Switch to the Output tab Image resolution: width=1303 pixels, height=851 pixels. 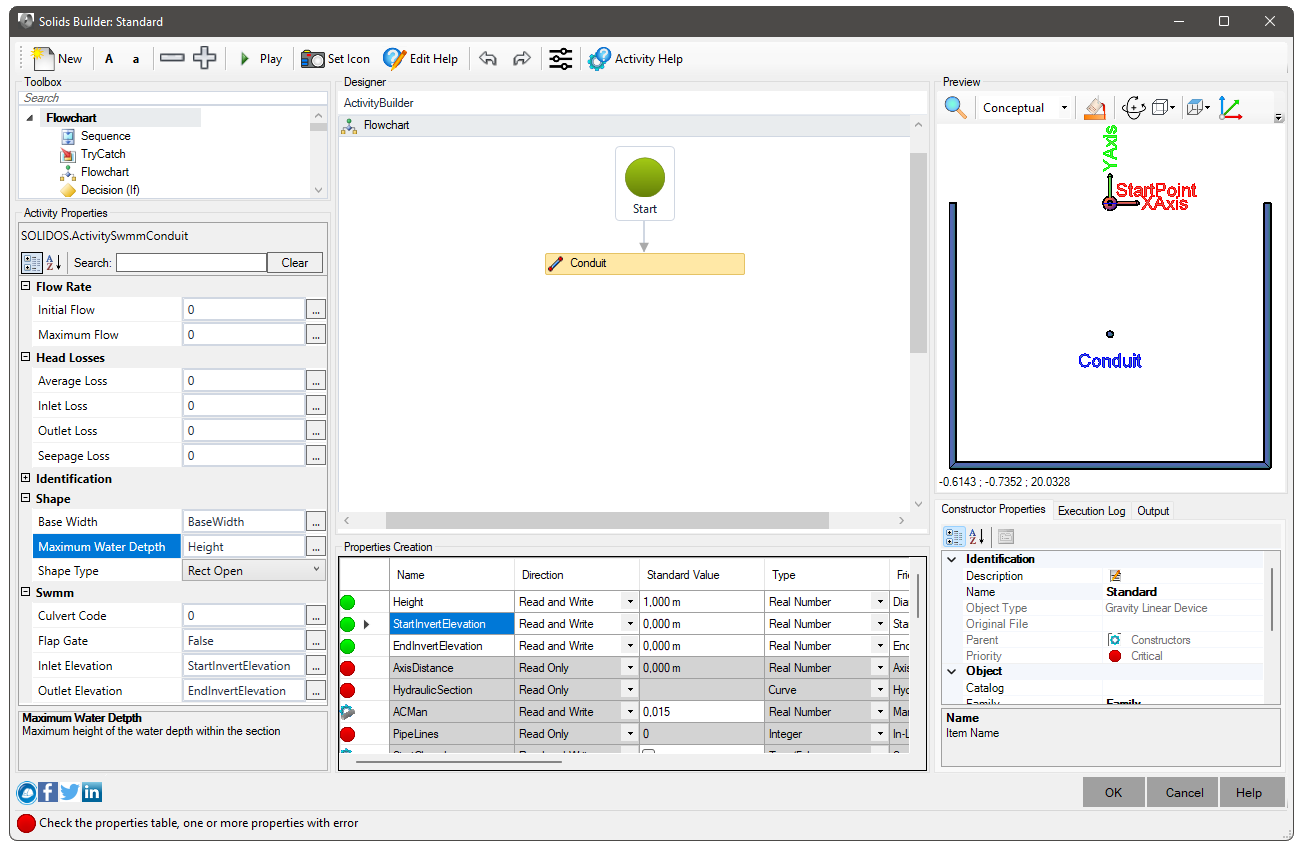1153,511
